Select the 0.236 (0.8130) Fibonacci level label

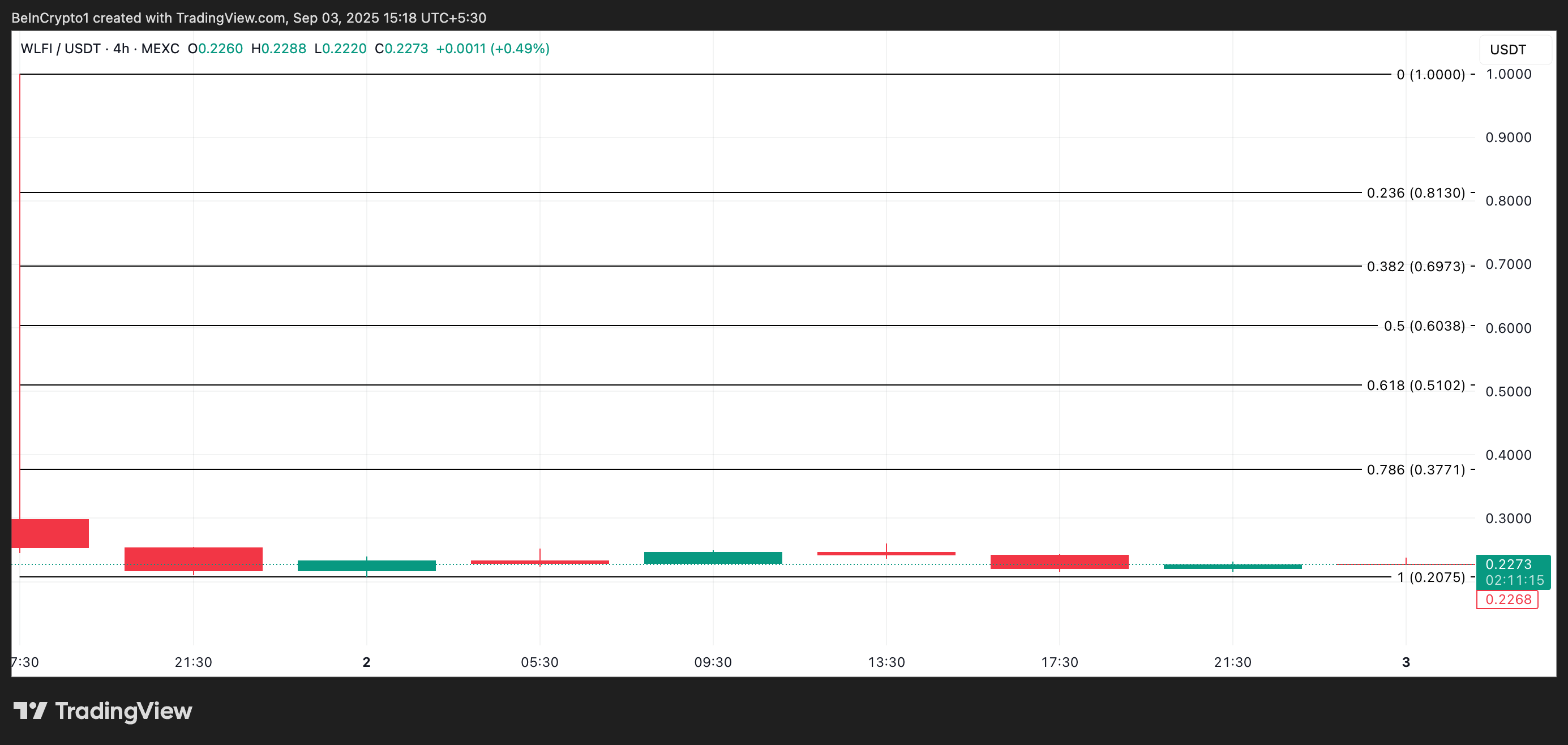click(1415, 193)
